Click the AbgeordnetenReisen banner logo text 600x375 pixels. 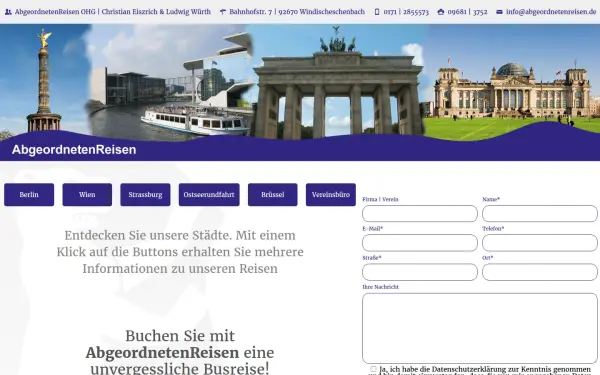pyautogui.click(x=74, y=150)
